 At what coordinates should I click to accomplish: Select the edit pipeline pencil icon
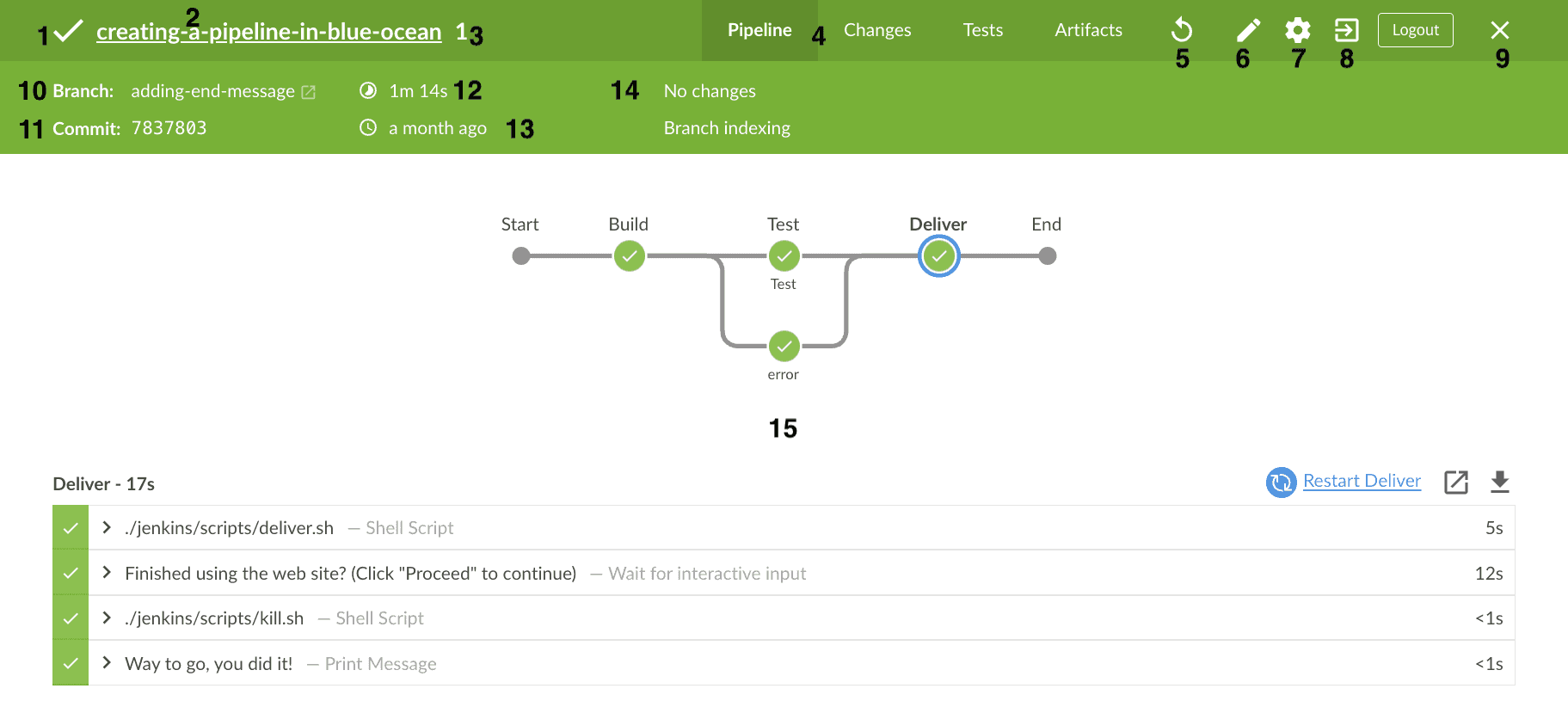(1247, 29)
